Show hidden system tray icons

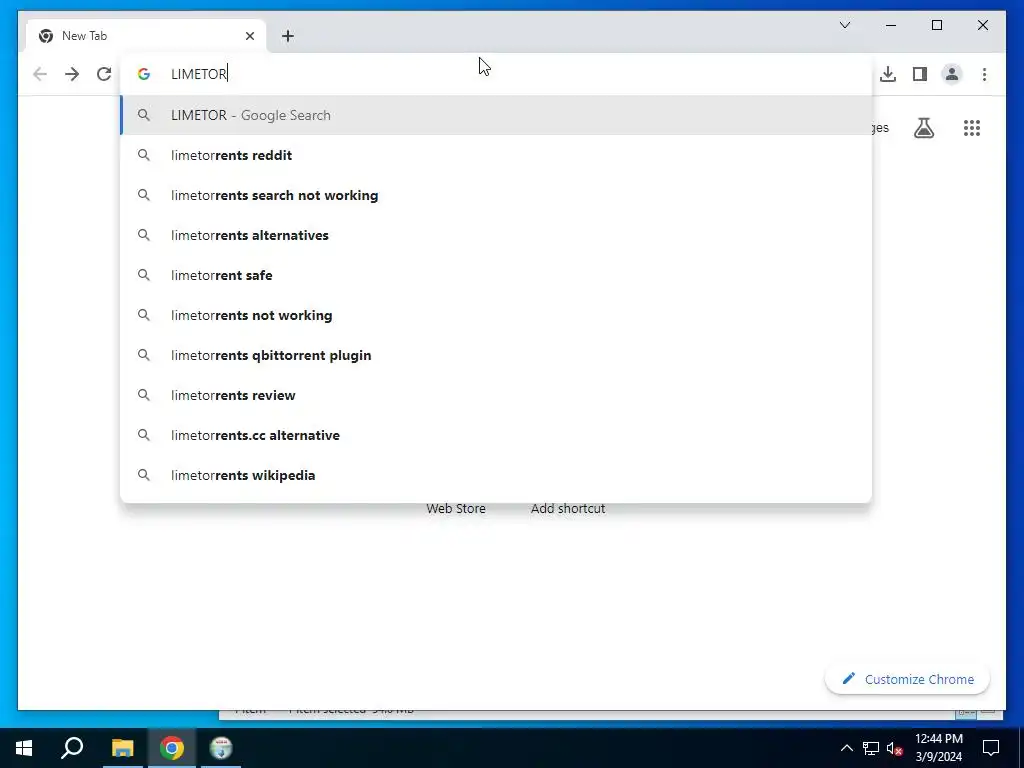846,748
